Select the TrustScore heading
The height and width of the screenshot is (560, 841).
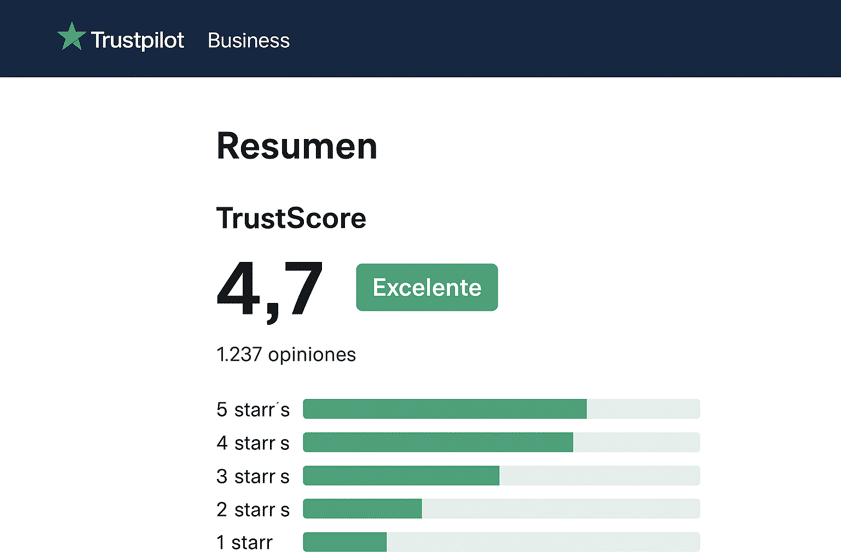pyautogui.click(x=291, y=218)
